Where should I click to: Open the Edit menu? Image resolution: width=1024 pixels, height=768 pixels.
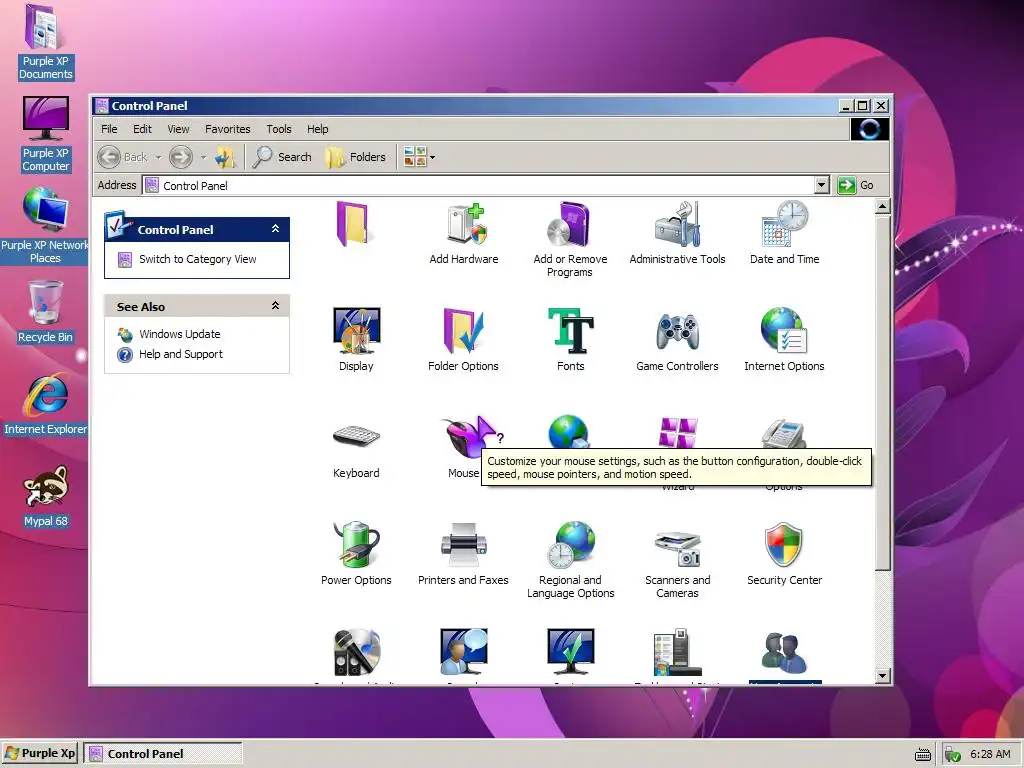(x=142, y=129)
